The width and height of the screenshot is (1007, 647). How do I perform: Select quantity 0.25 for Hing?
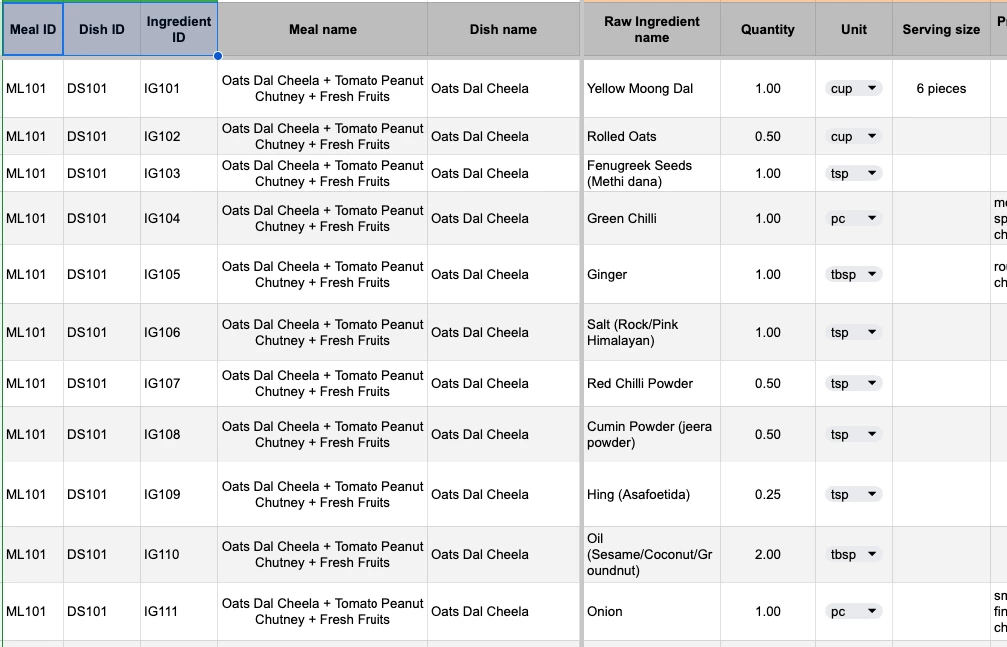coord(767,494)
